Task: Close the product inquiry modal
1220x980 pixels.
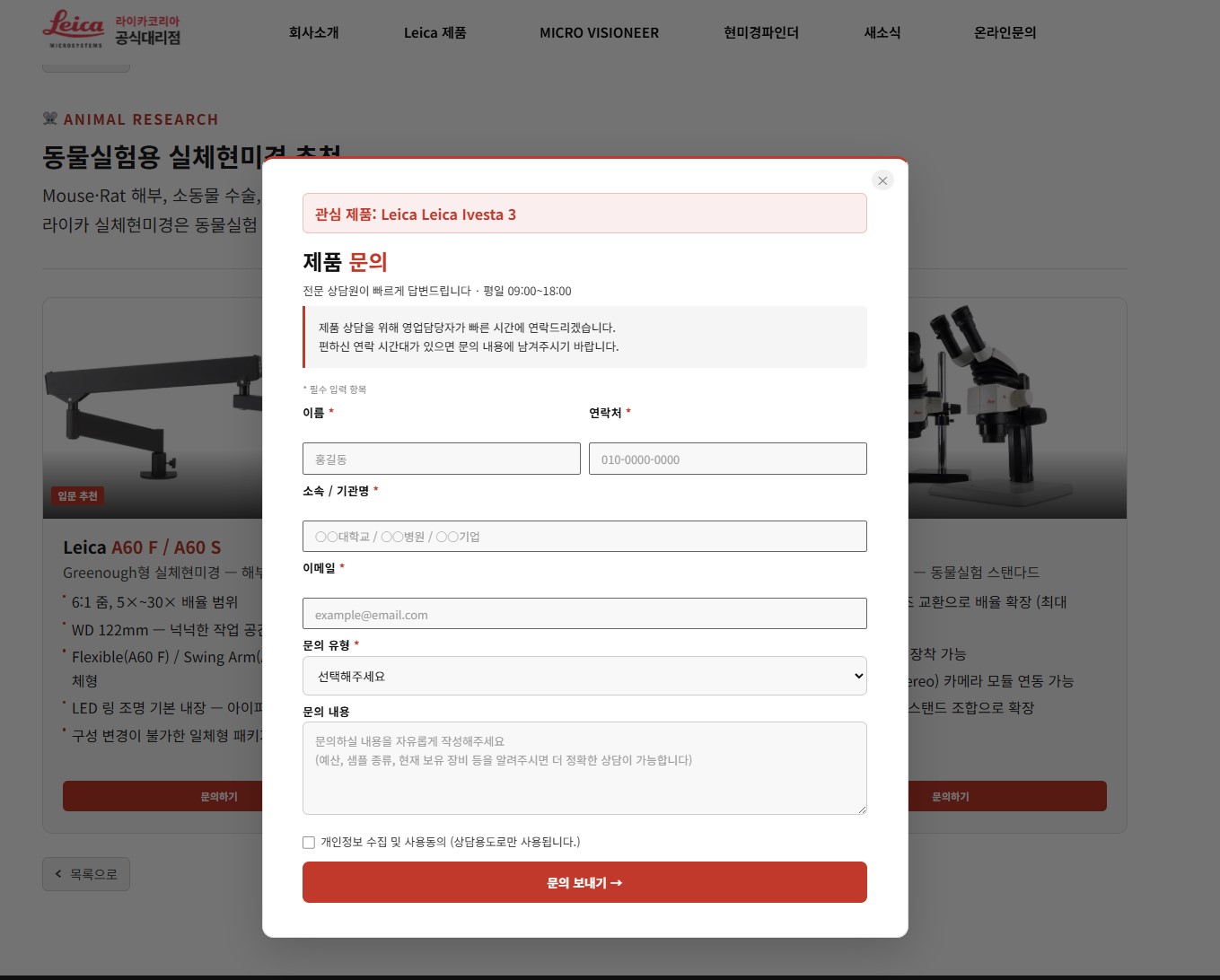Action: click(882, 180)
